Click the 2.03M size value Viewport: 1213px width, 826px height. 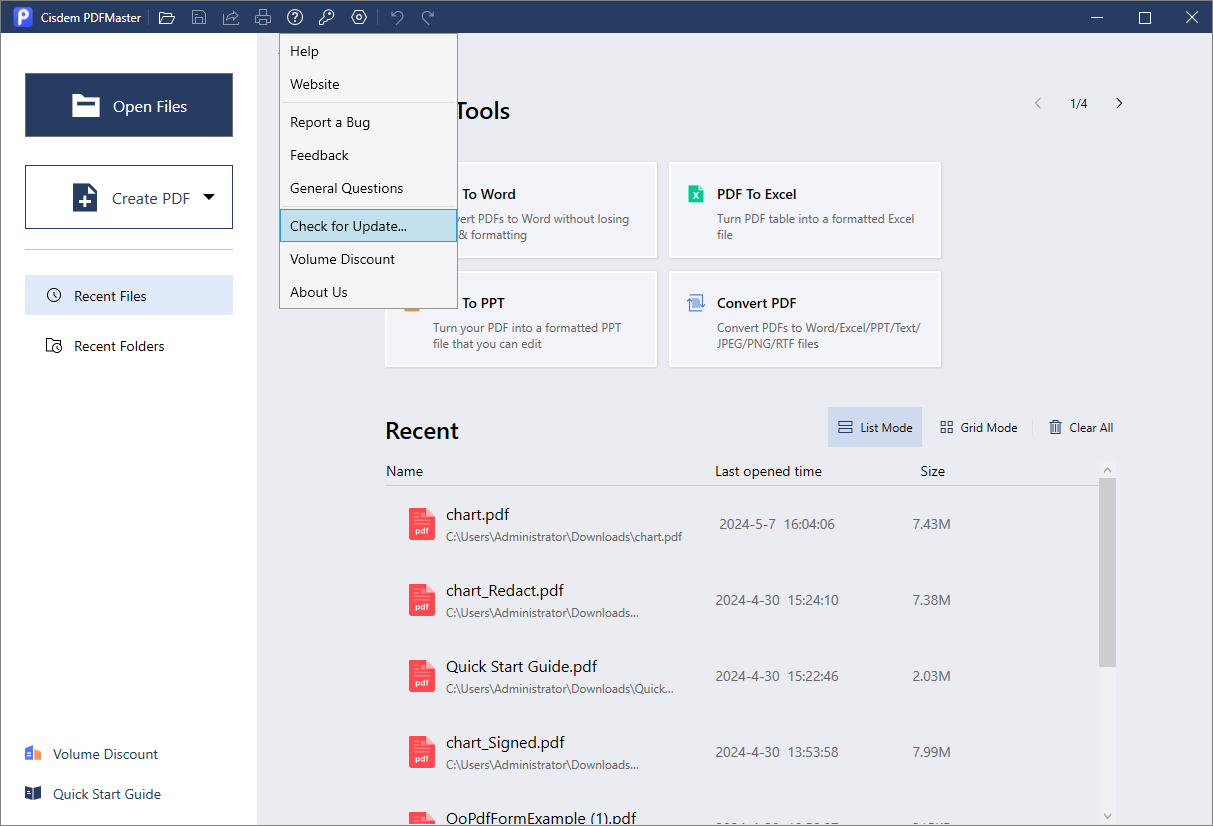pos(932,676)
